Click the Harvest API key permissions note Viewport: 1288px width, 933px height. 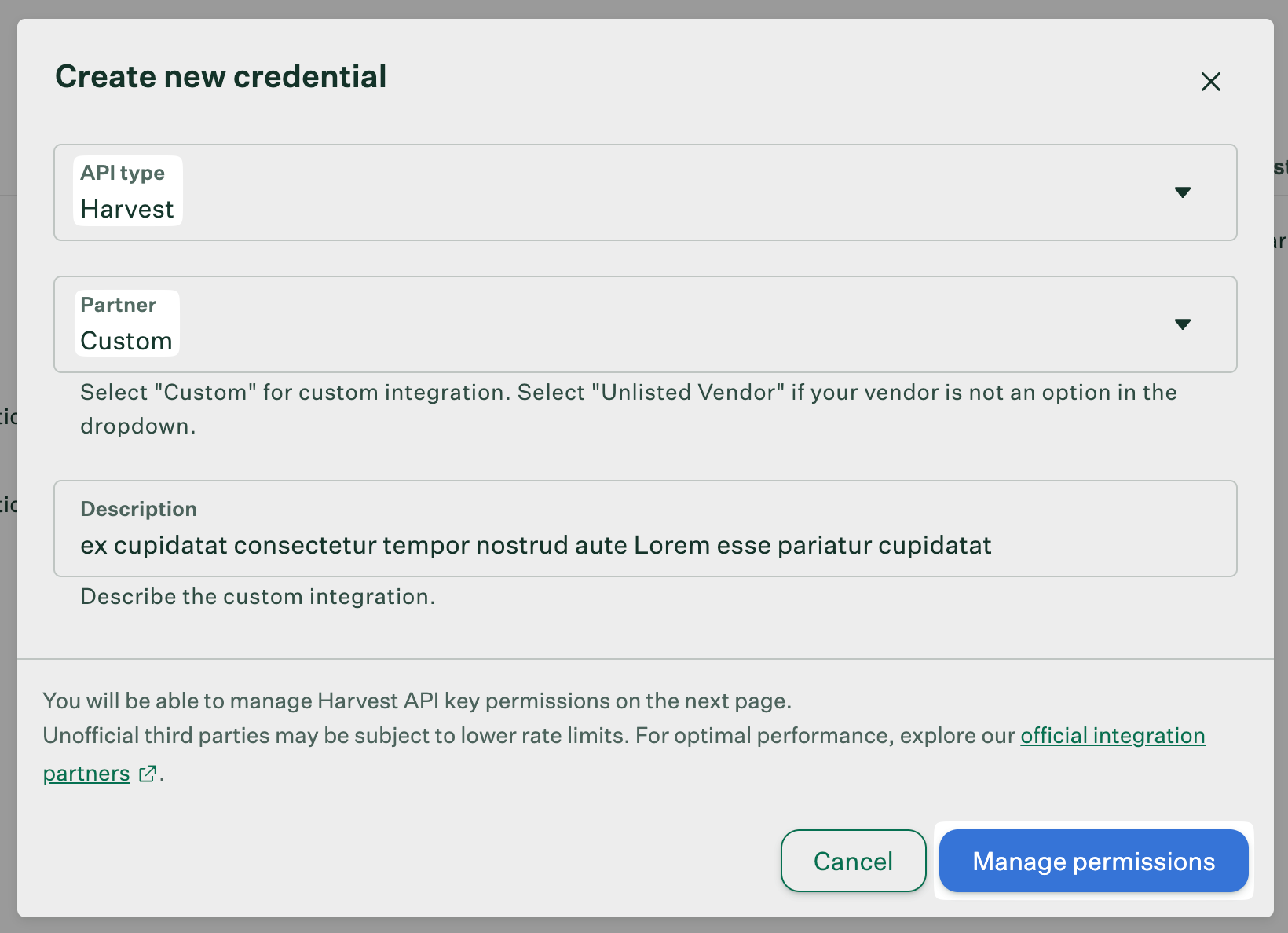417,701
